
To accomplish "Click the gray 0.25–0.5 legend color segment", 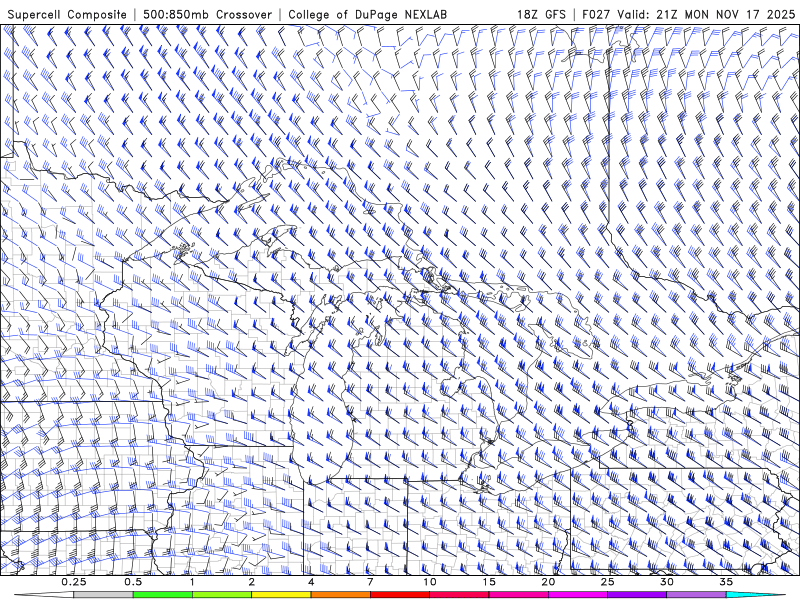I will tap(104, 595).
